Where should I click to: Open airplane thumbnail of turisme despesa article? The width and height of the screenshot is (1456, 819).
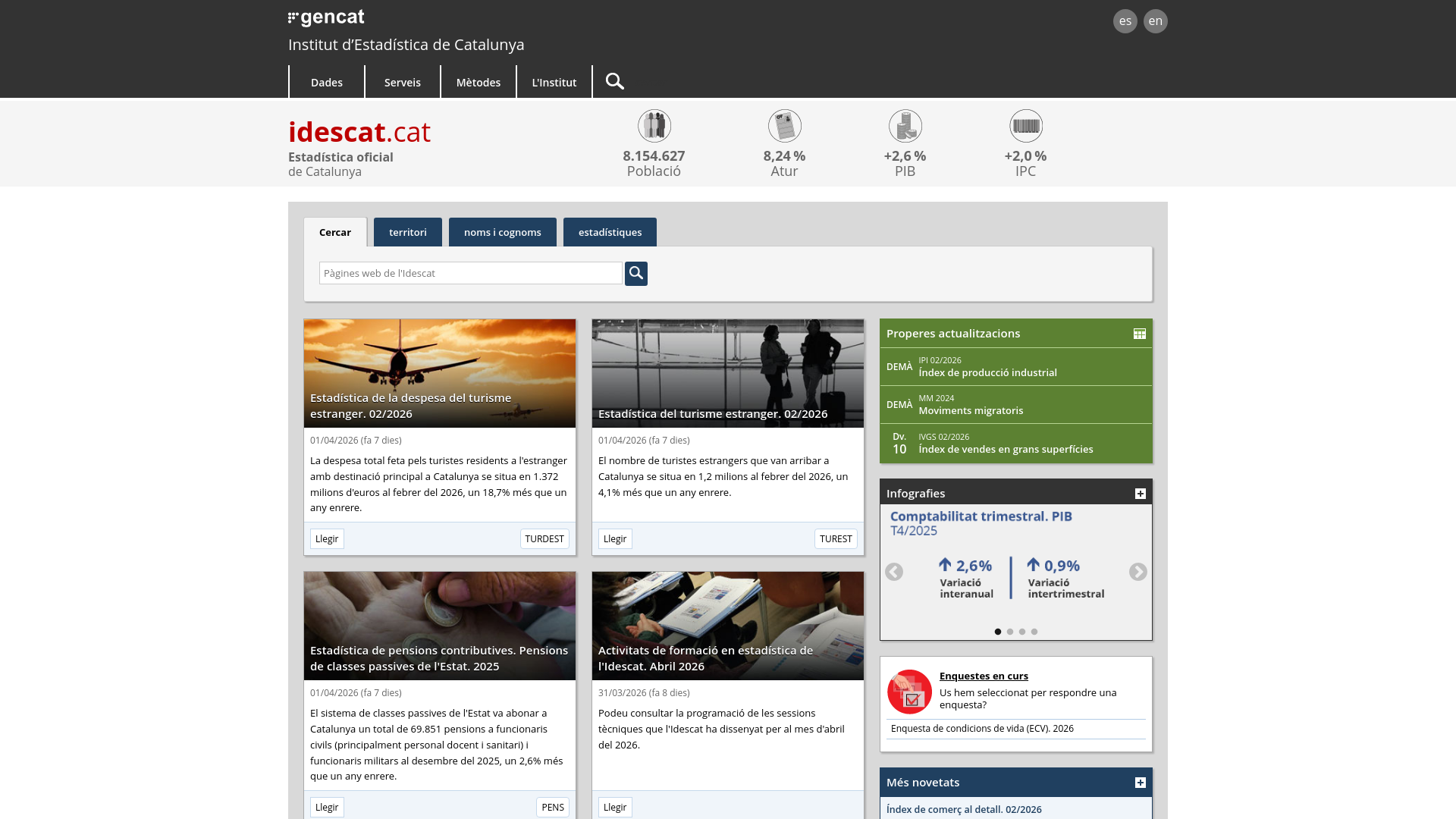(x=440, y=373)
